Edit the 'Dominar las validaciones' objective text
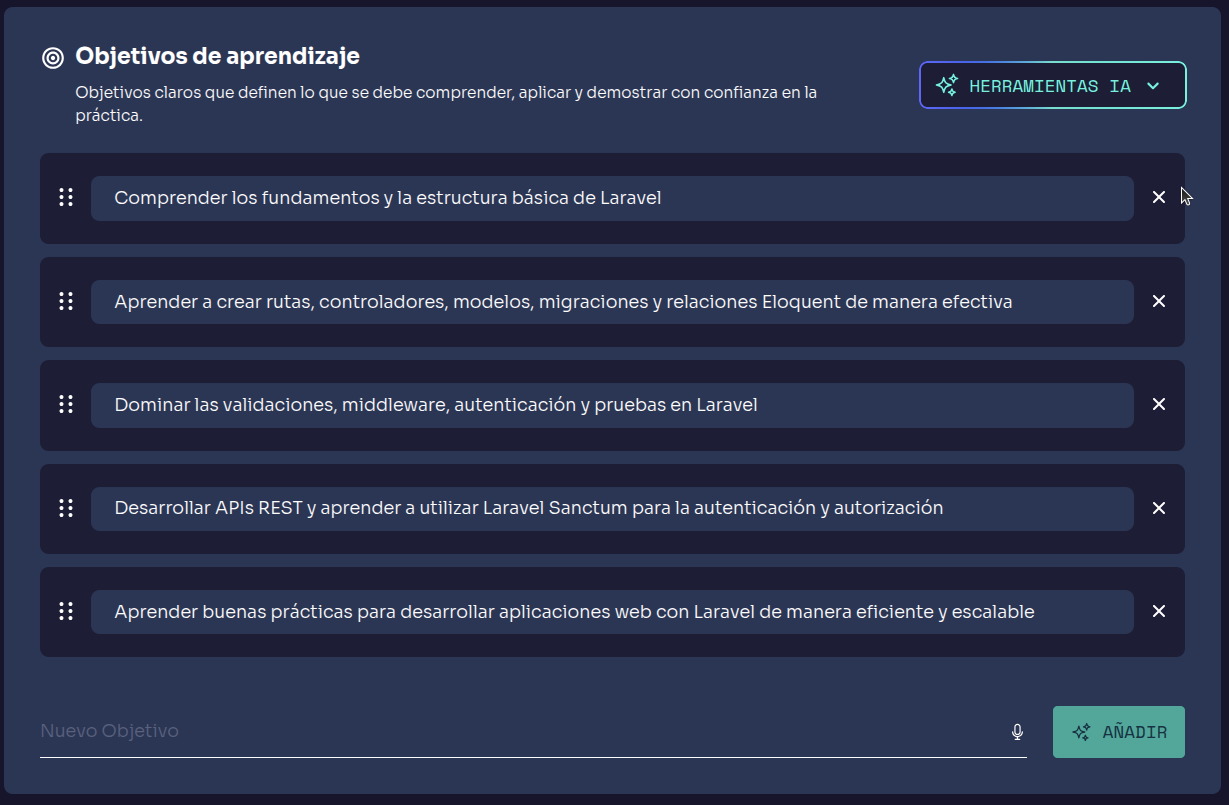 click(x=612, y=405)
